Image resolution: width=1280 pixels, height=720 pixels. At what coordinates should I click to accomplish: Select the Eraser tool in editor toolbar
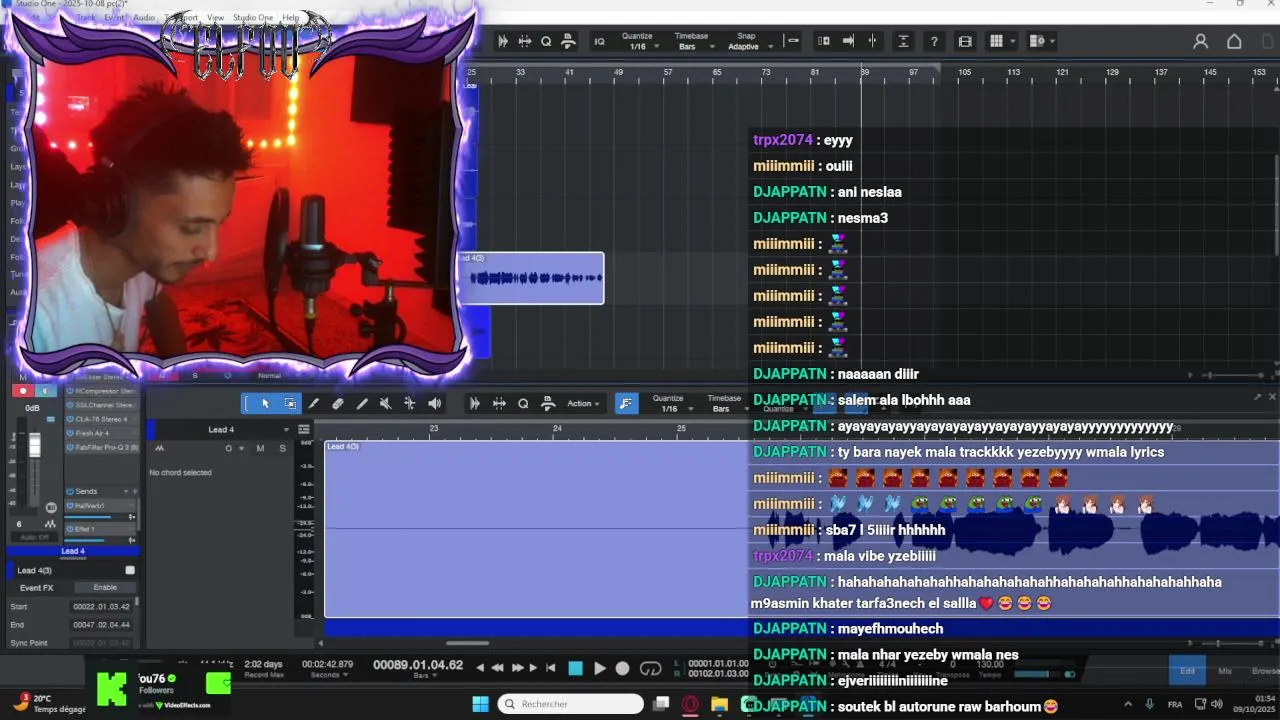click(x=338, y=403)
